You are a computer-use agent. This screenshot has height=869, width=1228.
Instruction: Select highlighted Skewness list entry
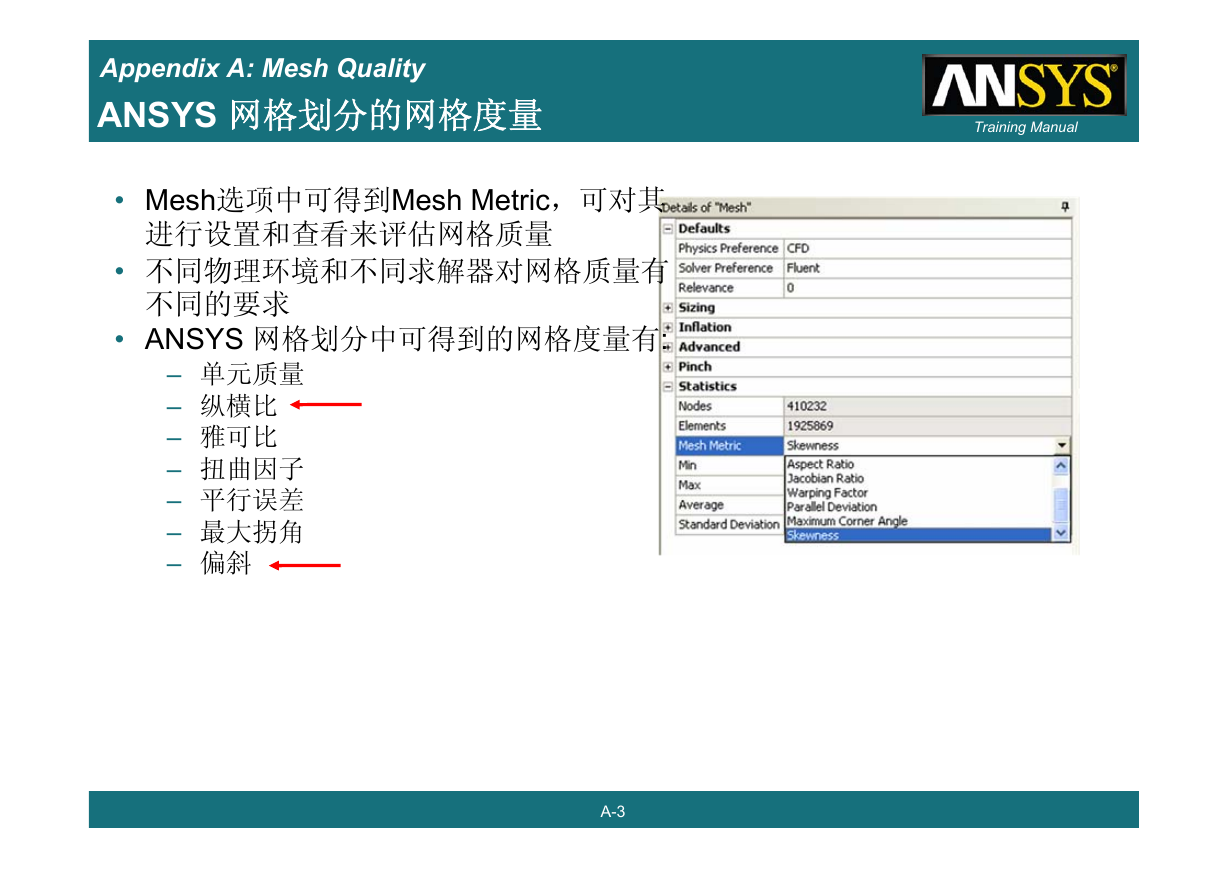coord(920,535)
